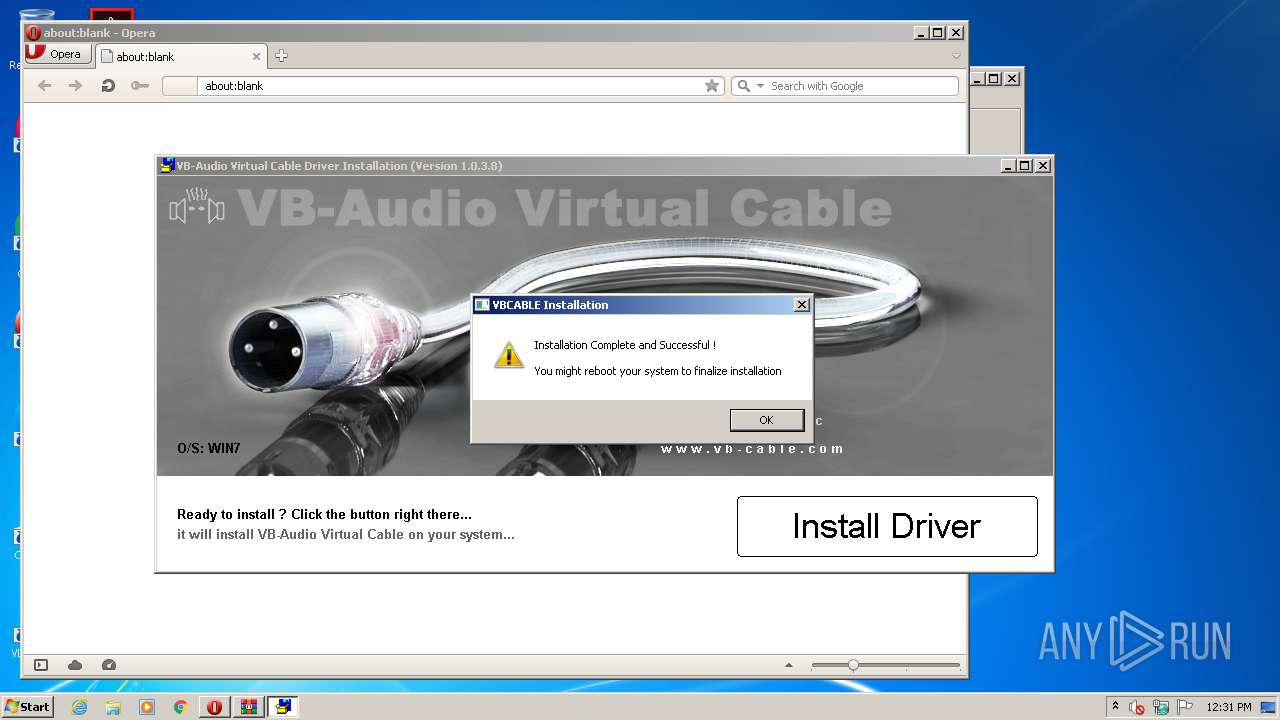Open closed tabs dropdown arrow in Opera
Viewport: 1280px width, 720px height.
956,56
